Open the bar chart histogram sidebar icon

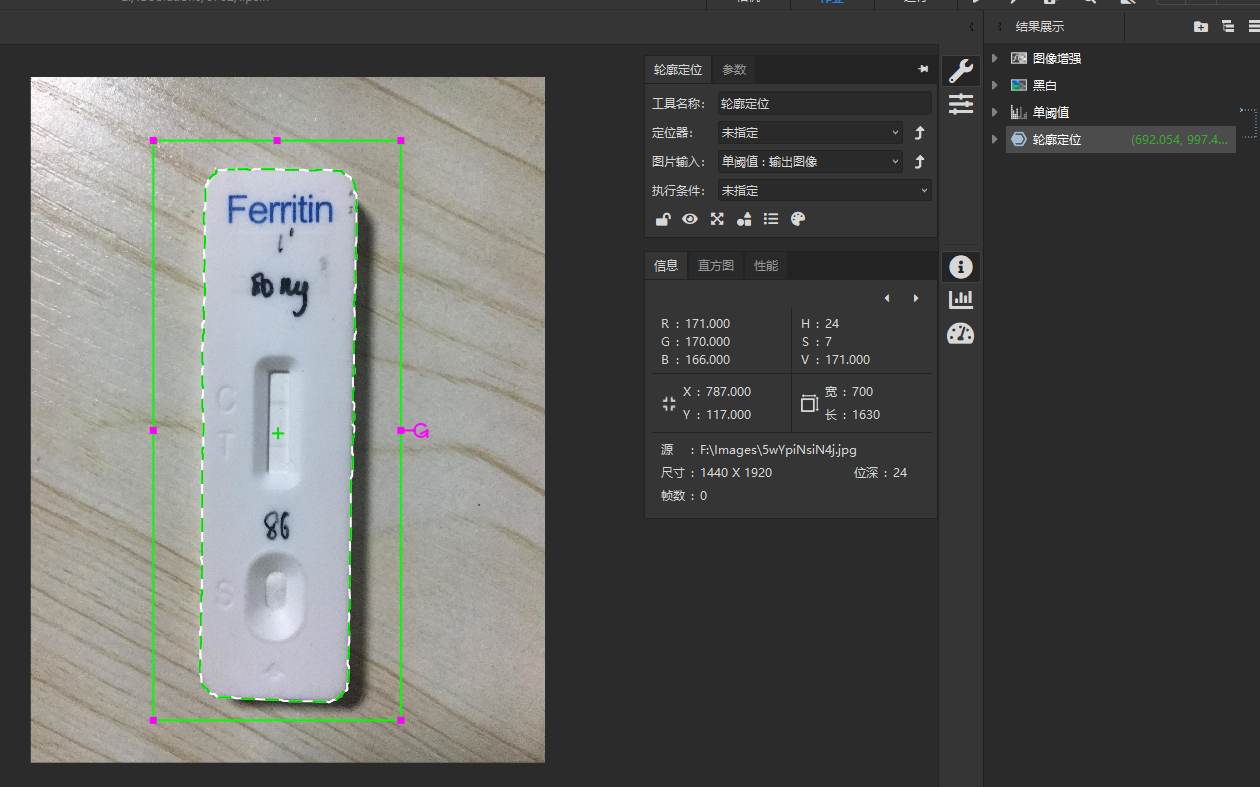coord(960,299)
